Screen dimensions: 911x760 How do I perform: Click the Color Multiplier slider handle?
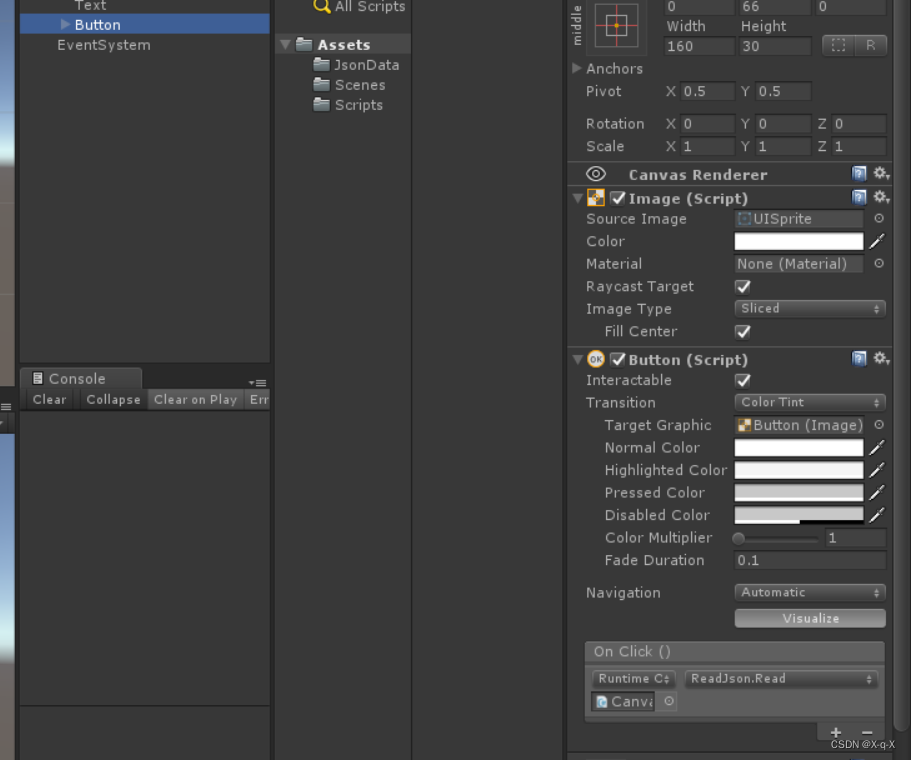coord(738,538)
